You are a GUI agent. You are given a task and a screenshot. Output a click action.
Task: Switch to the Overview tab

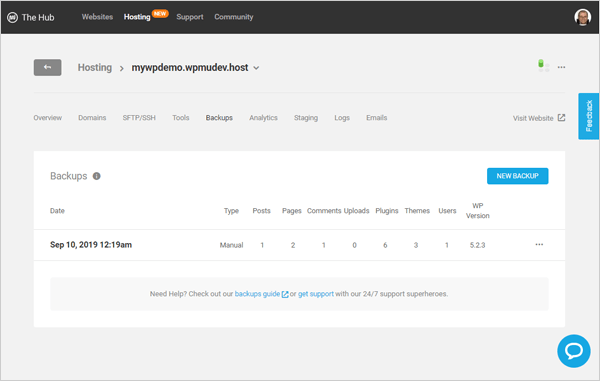pos(47,118)
